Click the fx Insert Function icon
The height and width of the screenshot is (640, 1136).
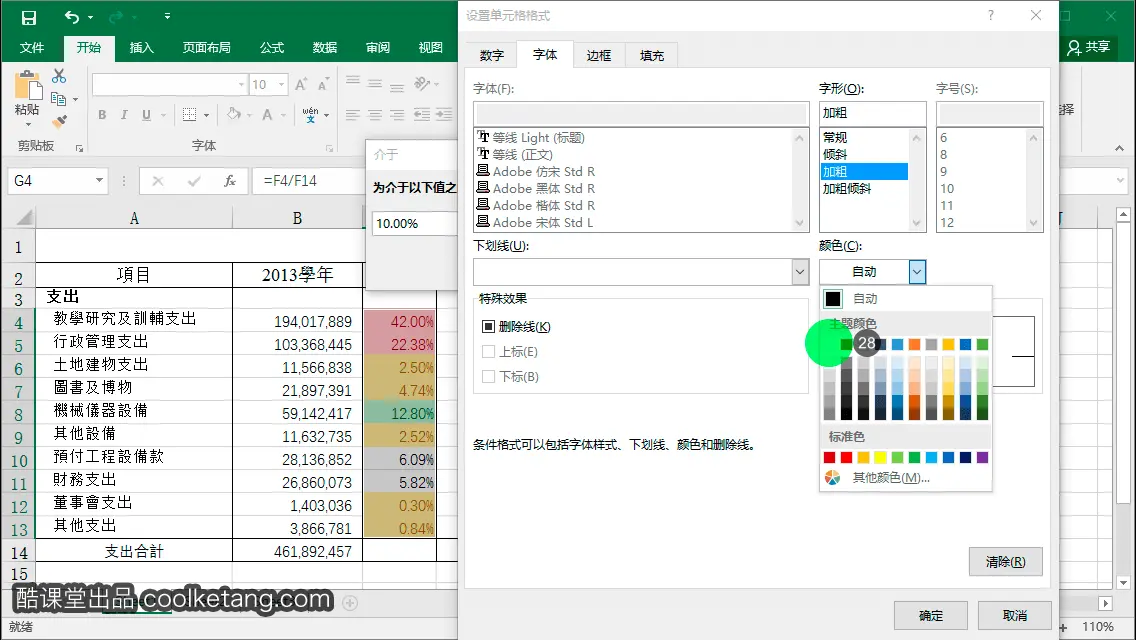[x=230, y=180]
